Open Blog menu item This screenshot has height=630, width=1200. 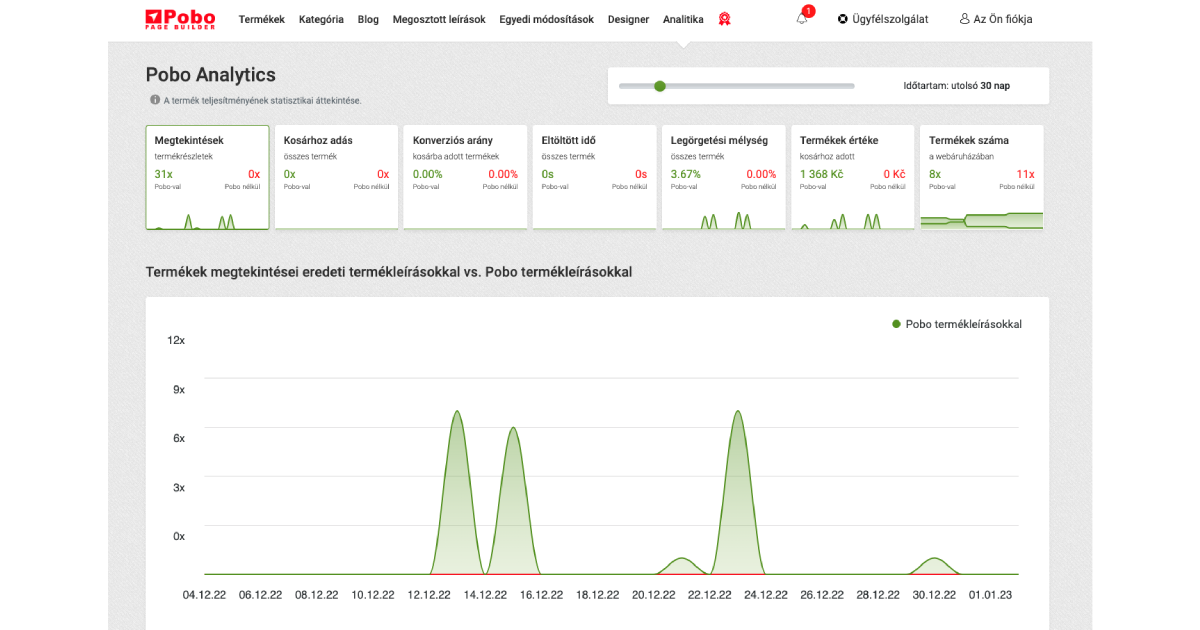point(368,19)
